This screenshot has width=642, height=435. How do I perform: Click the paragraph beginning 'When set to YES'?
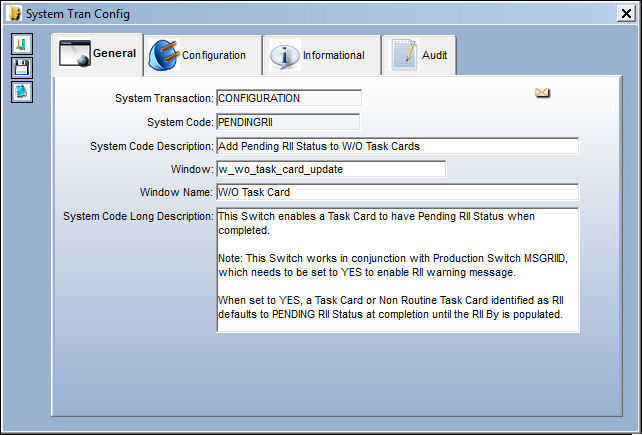coord(391,307)
